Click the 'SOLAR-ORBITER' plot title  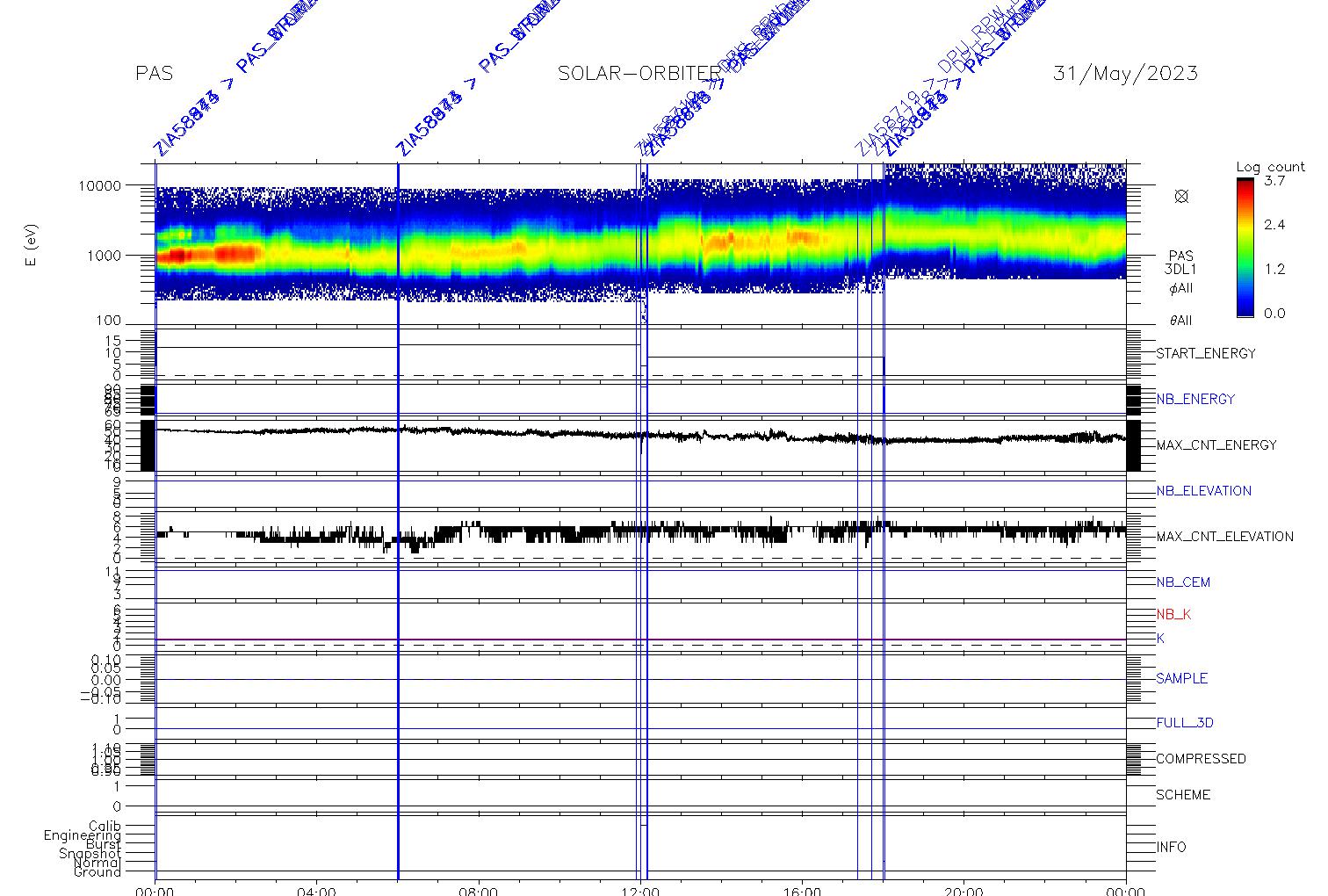[639, 74]
